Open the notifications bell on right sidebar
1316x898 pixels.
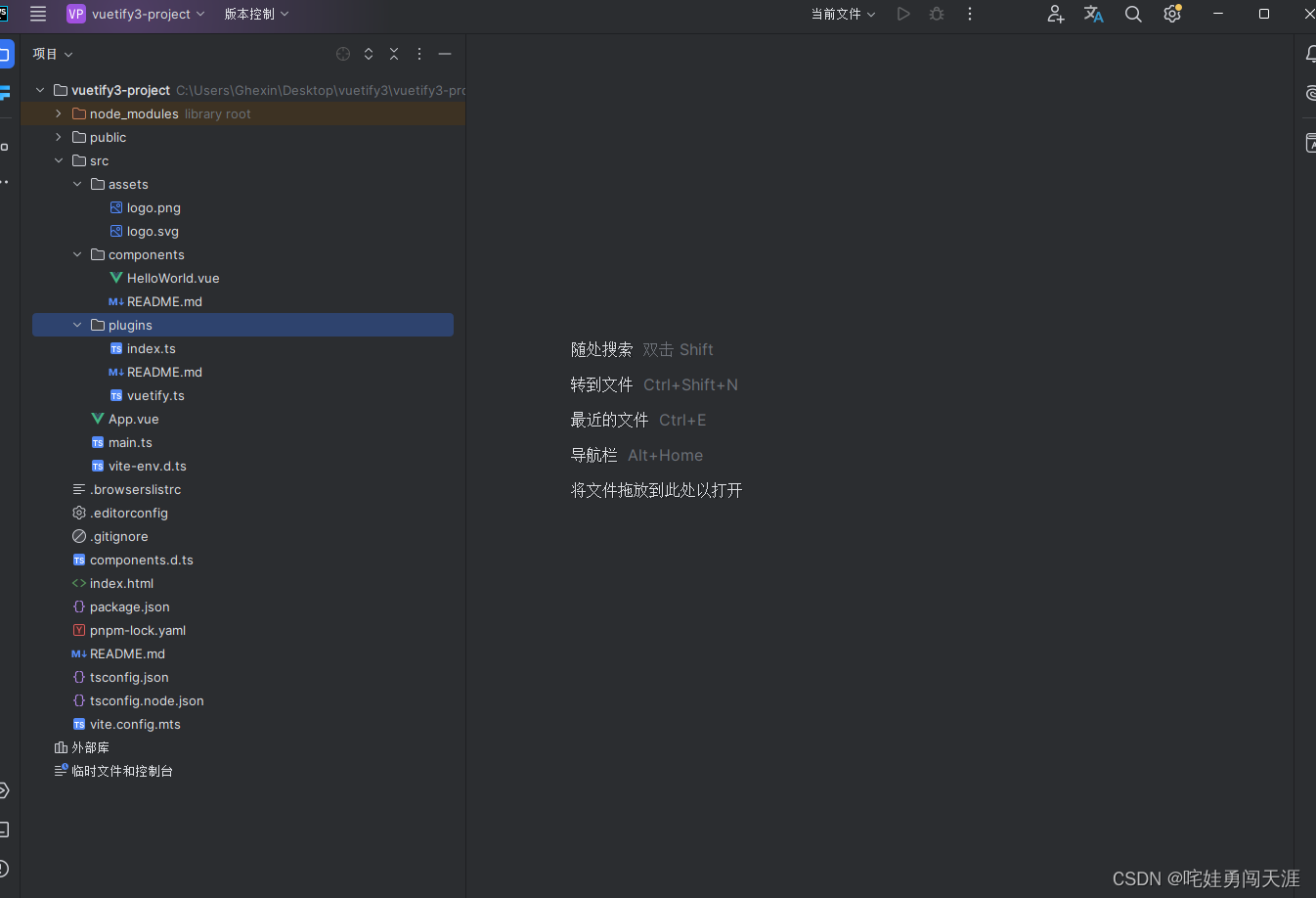click(1310, 54)
